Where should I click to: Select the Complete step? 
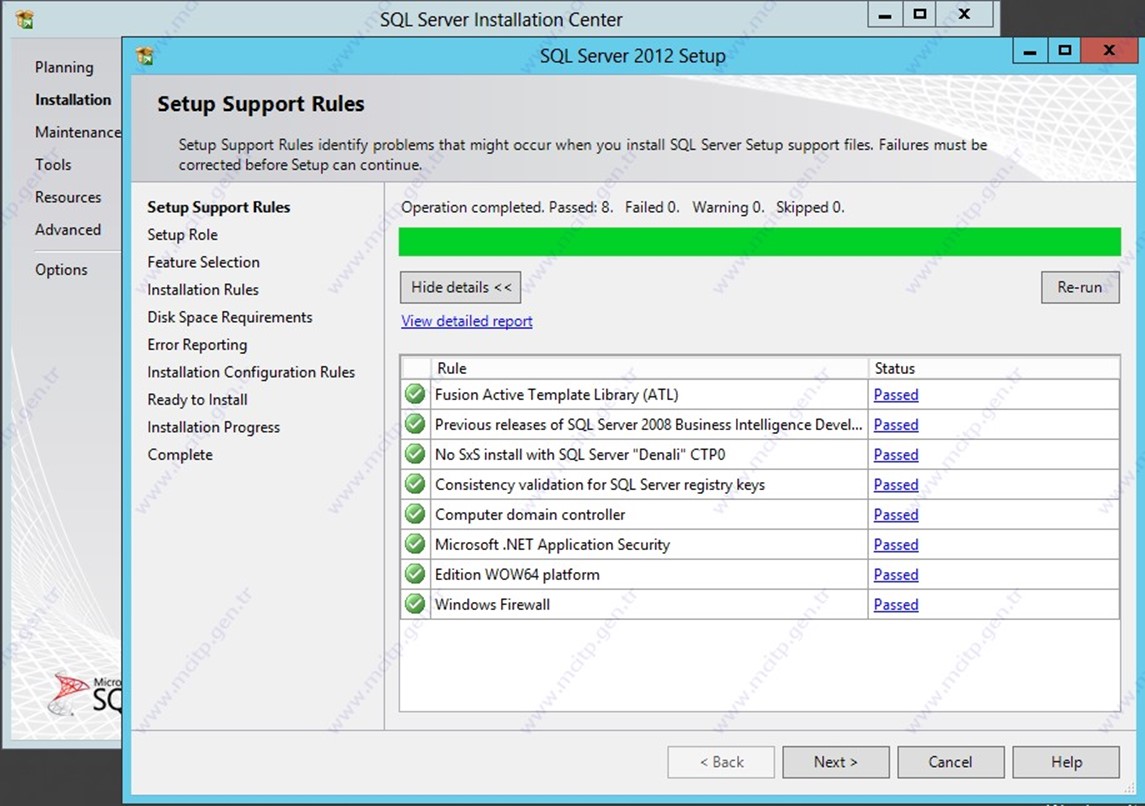click(x=180, y=455)
